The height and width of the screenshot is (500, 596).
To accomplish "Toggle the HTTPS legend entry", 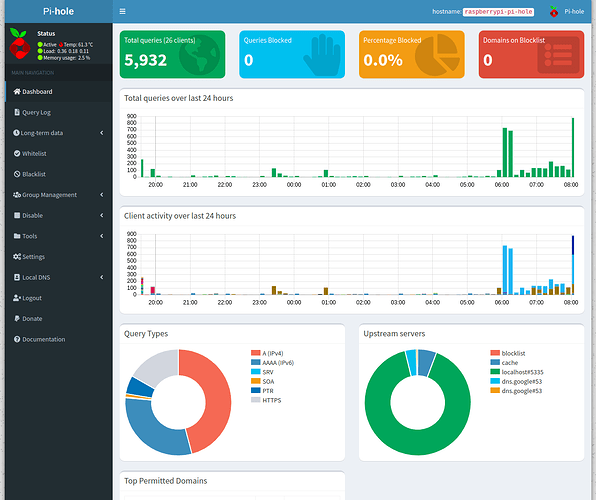I will (266, 400).
